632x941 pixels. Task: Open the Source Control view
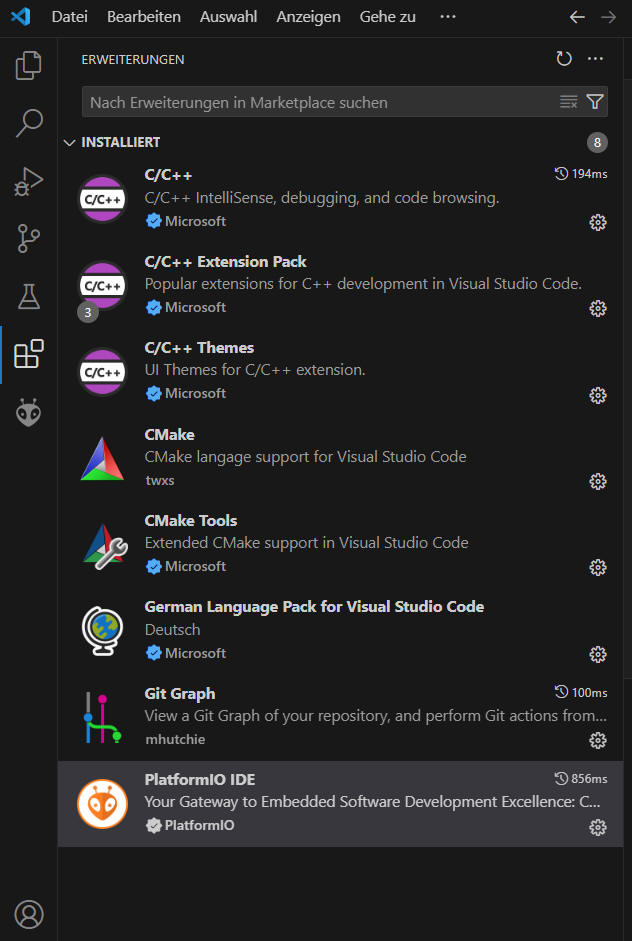29,239
